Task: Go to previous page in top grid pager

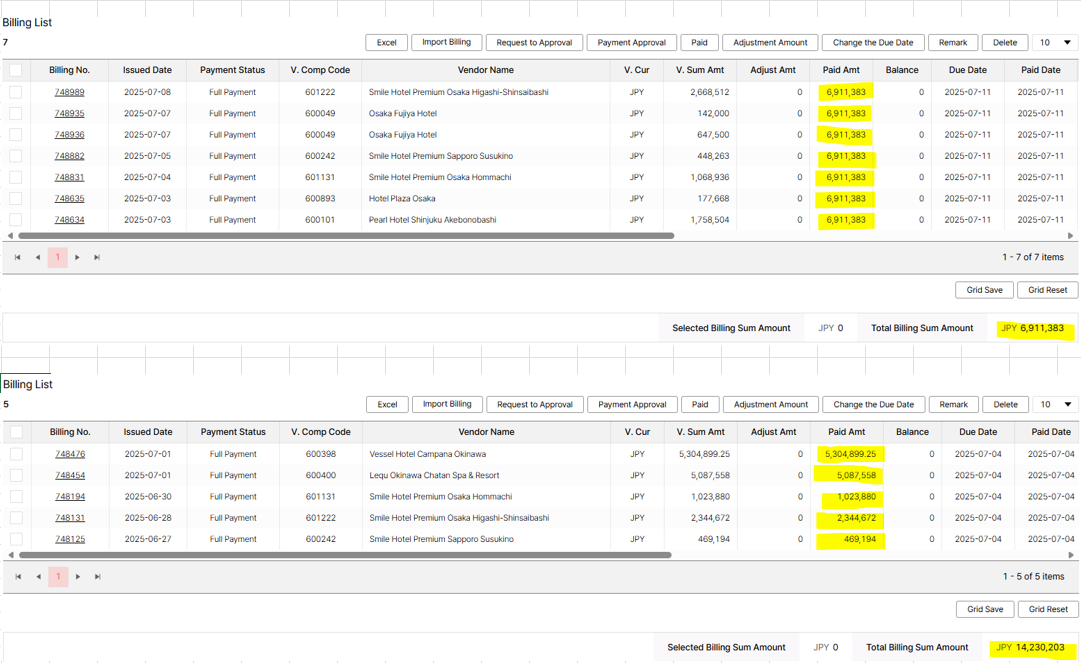Action: pyautogui.click(x=38, y=258)
